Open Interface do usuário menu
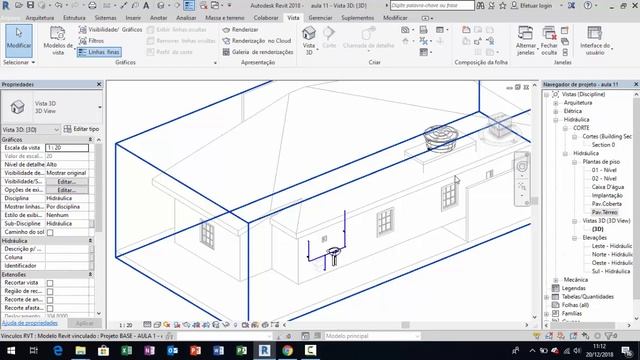 [x=595, y=40]
